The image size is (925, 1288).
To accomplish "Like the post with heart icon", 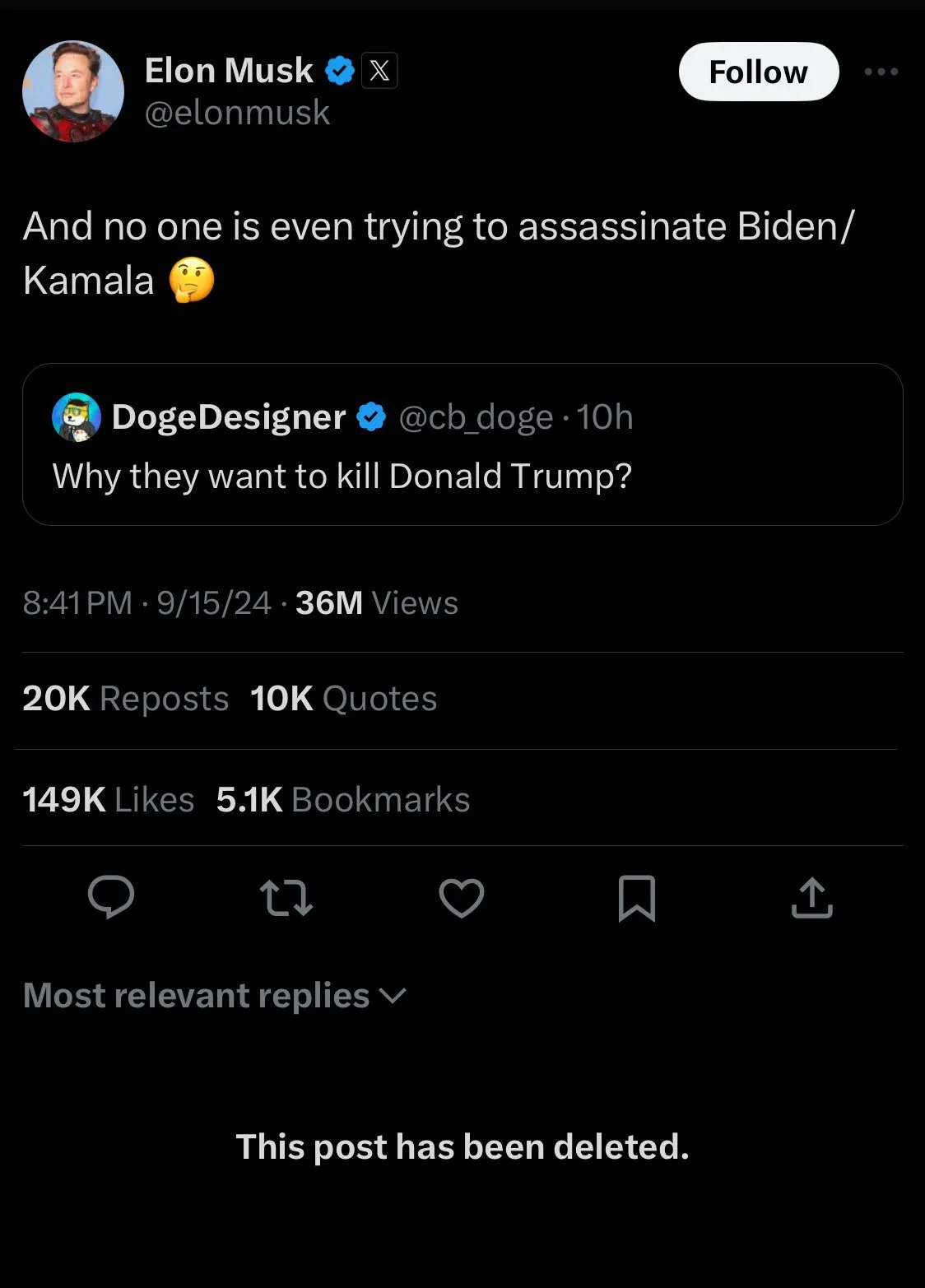I will click(462, 897).
